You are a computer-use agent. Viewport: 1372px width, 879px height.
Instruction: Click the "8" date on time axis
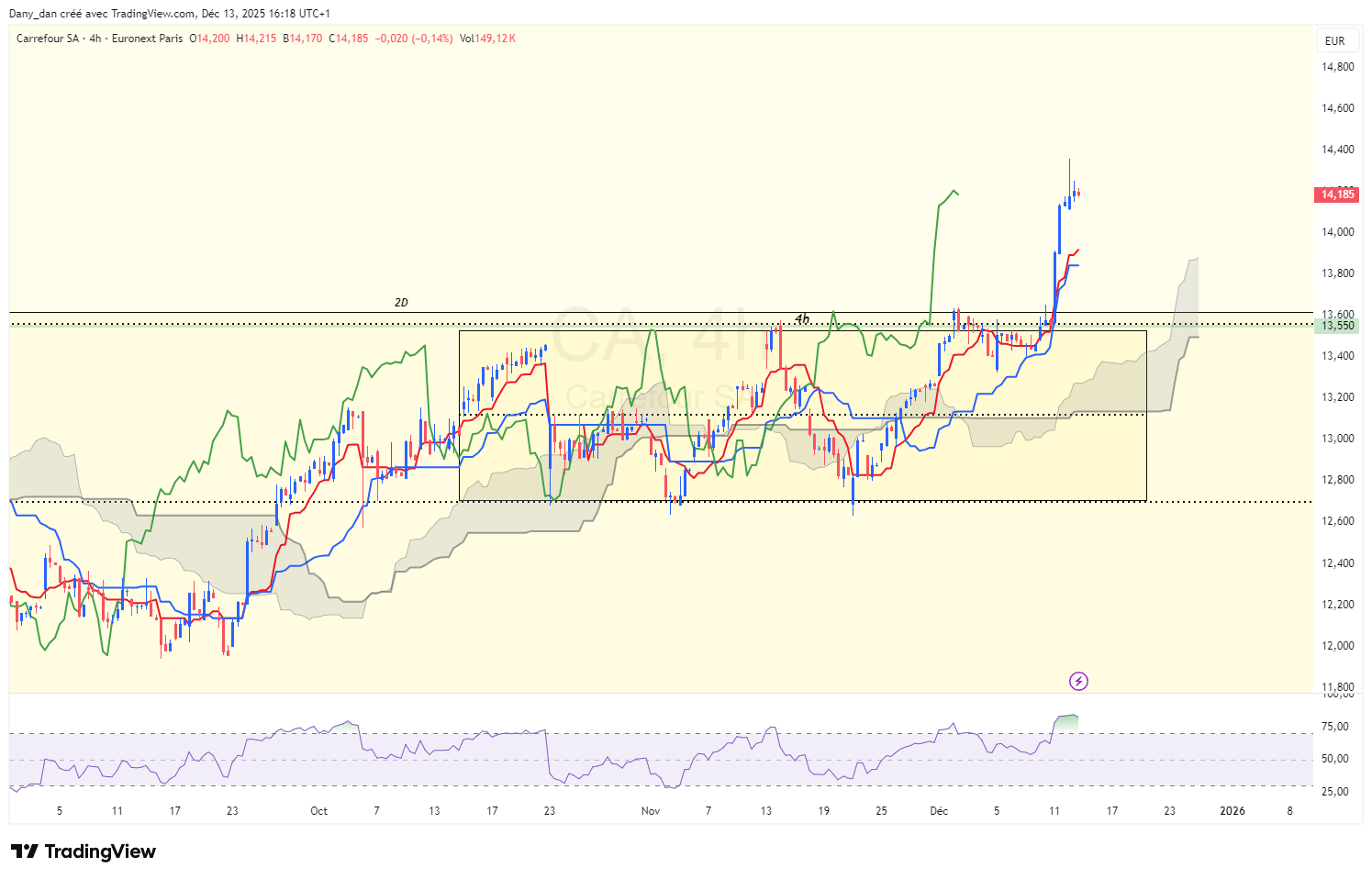coord(1290,811)
